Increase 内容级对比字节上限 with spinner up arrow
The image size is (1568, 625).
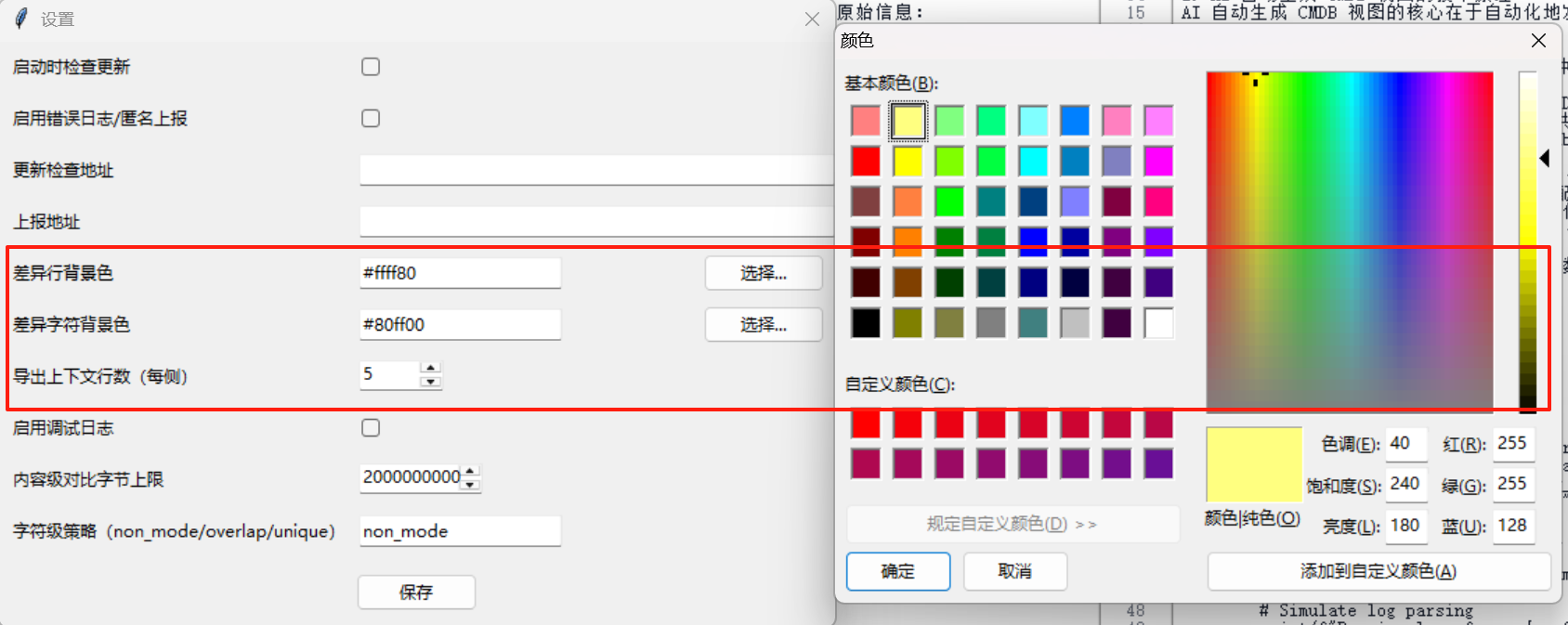471,472
